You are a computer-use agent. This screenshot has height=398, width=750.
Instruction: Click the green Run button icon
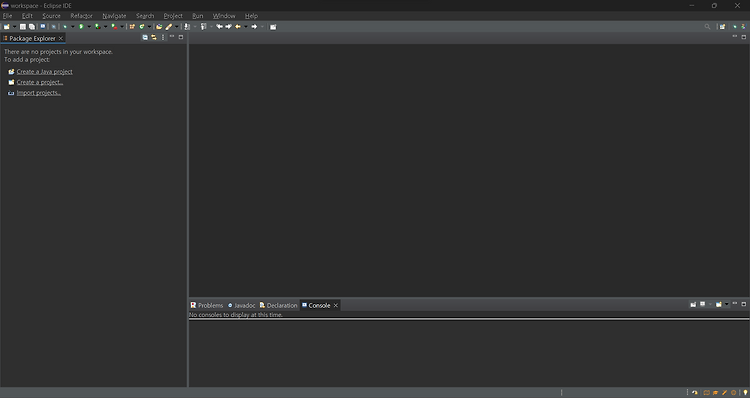pyautogui.click(x=81, y=27)
